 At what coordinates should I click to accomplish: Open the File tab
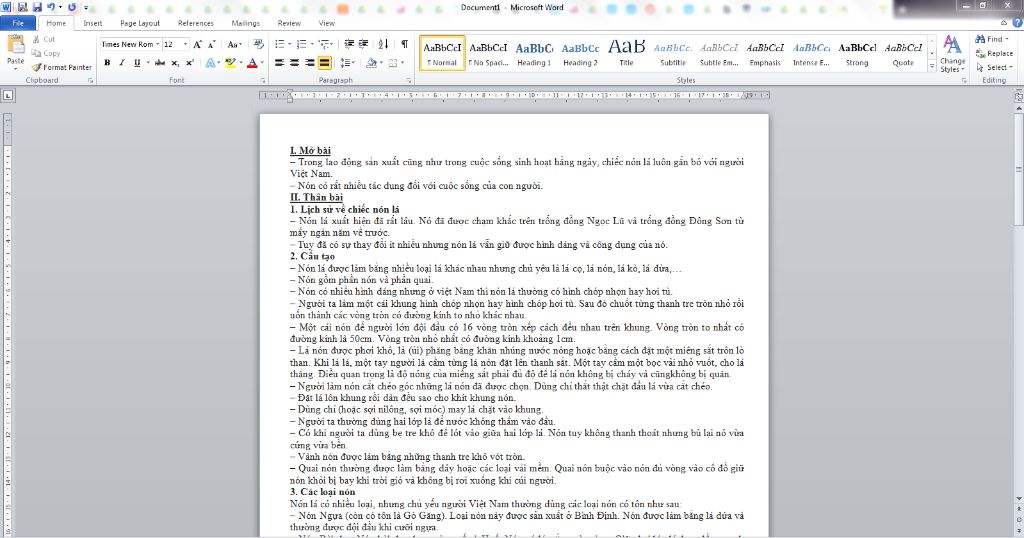[x=18, y=23]
